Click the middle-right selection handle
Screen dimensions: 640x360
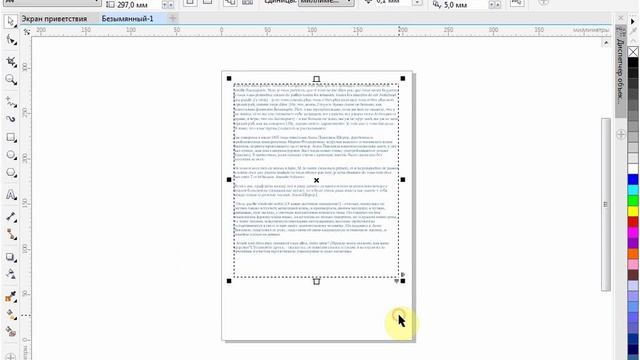coord(403,180)
